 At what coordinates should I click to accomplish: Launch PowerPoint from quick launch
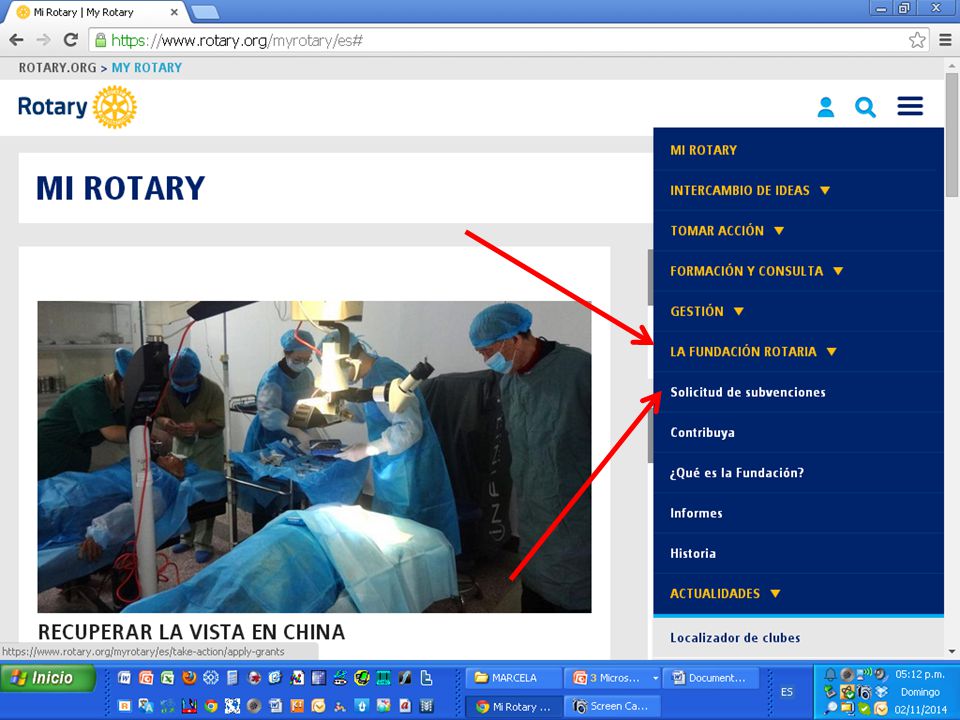click(x=146, y=677)
